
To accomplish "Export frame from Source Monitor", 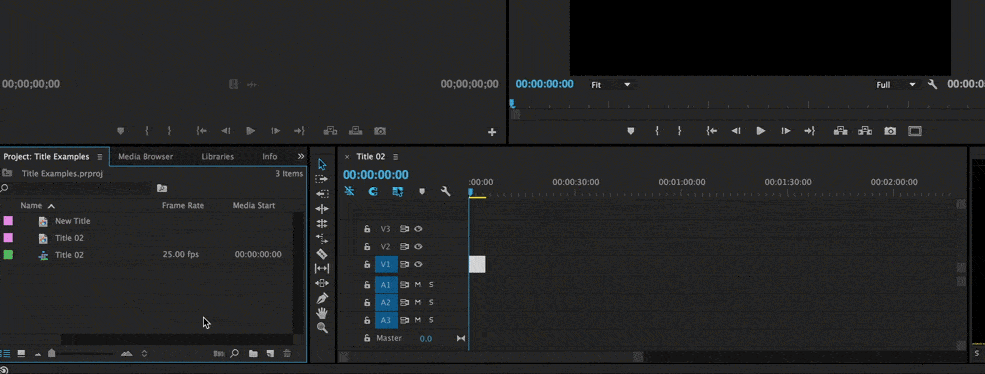I will tap(380, 131).
